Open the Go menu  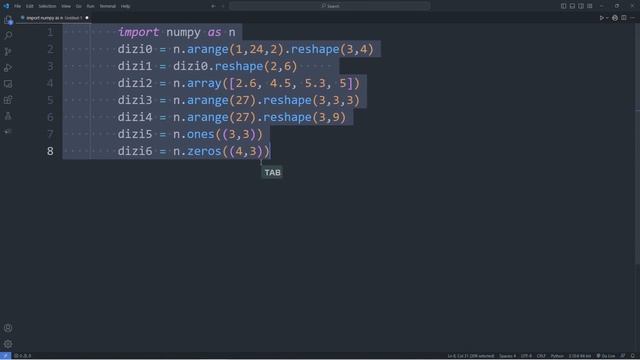(x=78, y=6)
